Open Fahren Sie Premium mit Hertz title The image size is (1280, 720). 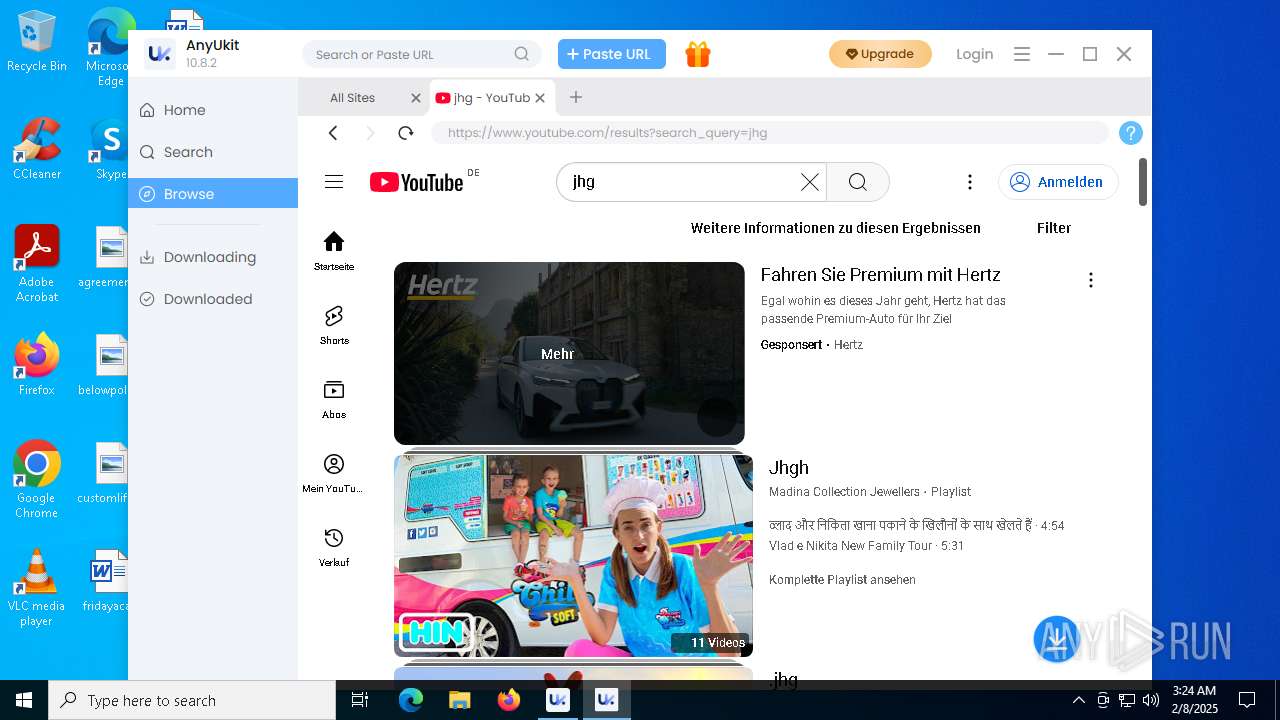tap(880, 275)
